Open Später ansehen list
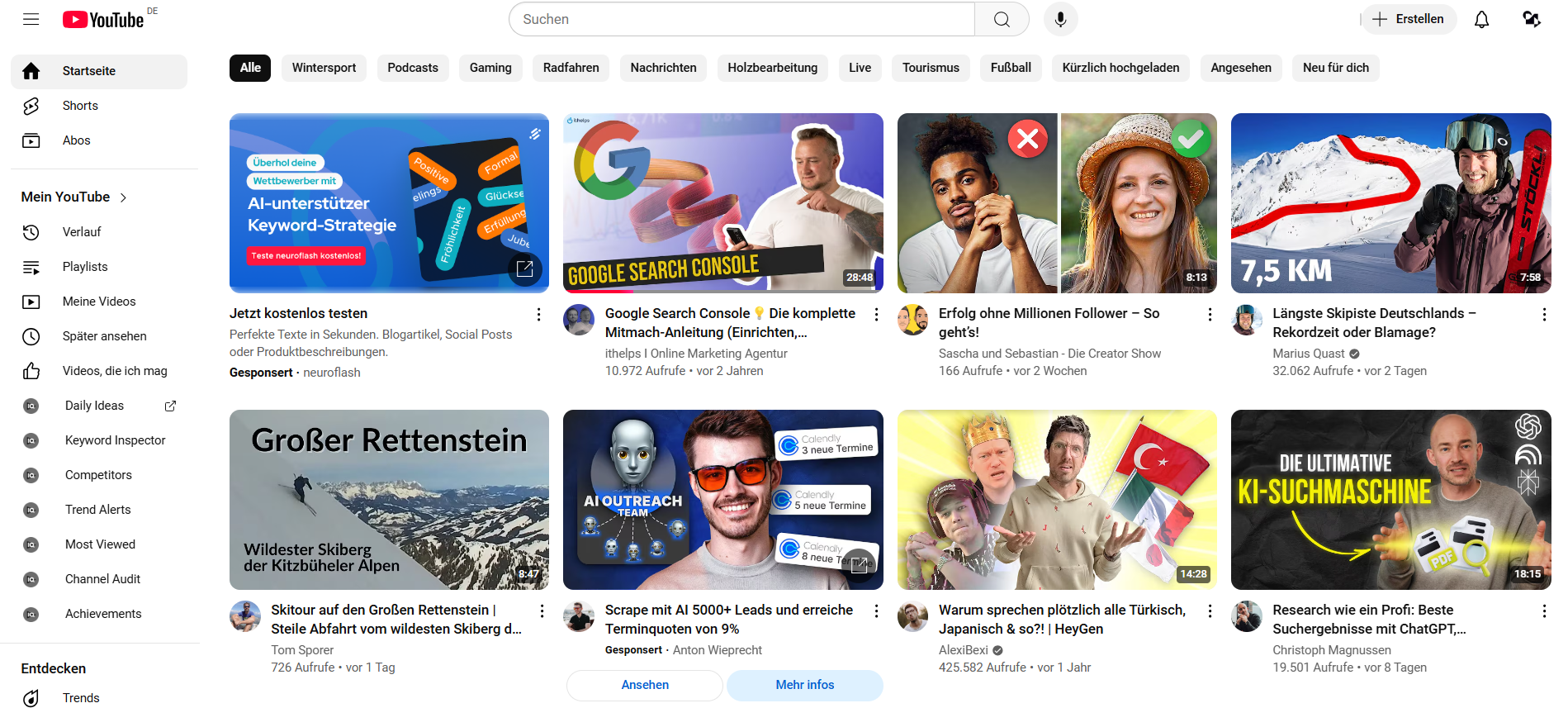This screenshot has width=1568, height=708. pos(99,336)
